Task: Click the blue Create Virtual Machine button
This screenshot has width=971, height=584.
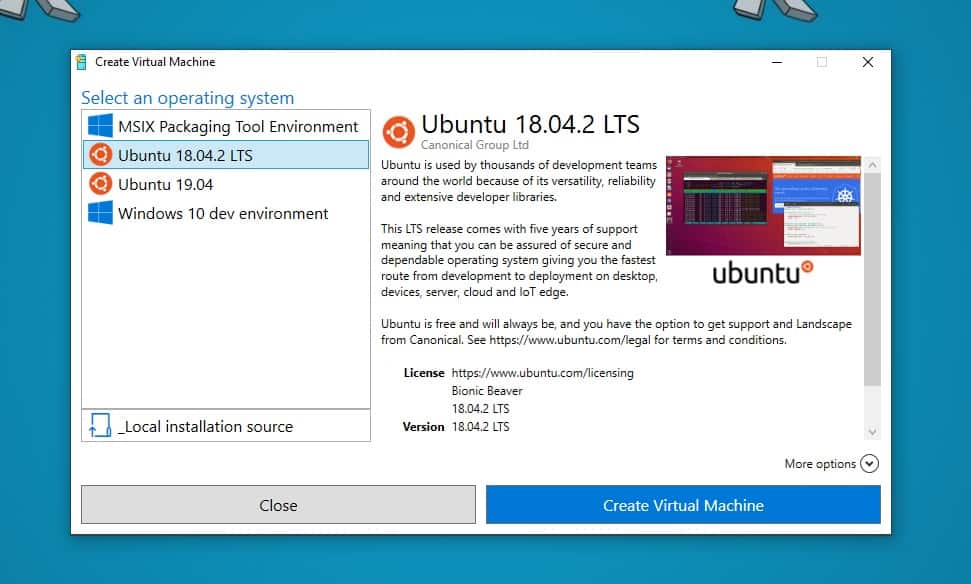Action: (x=683, y=505)
